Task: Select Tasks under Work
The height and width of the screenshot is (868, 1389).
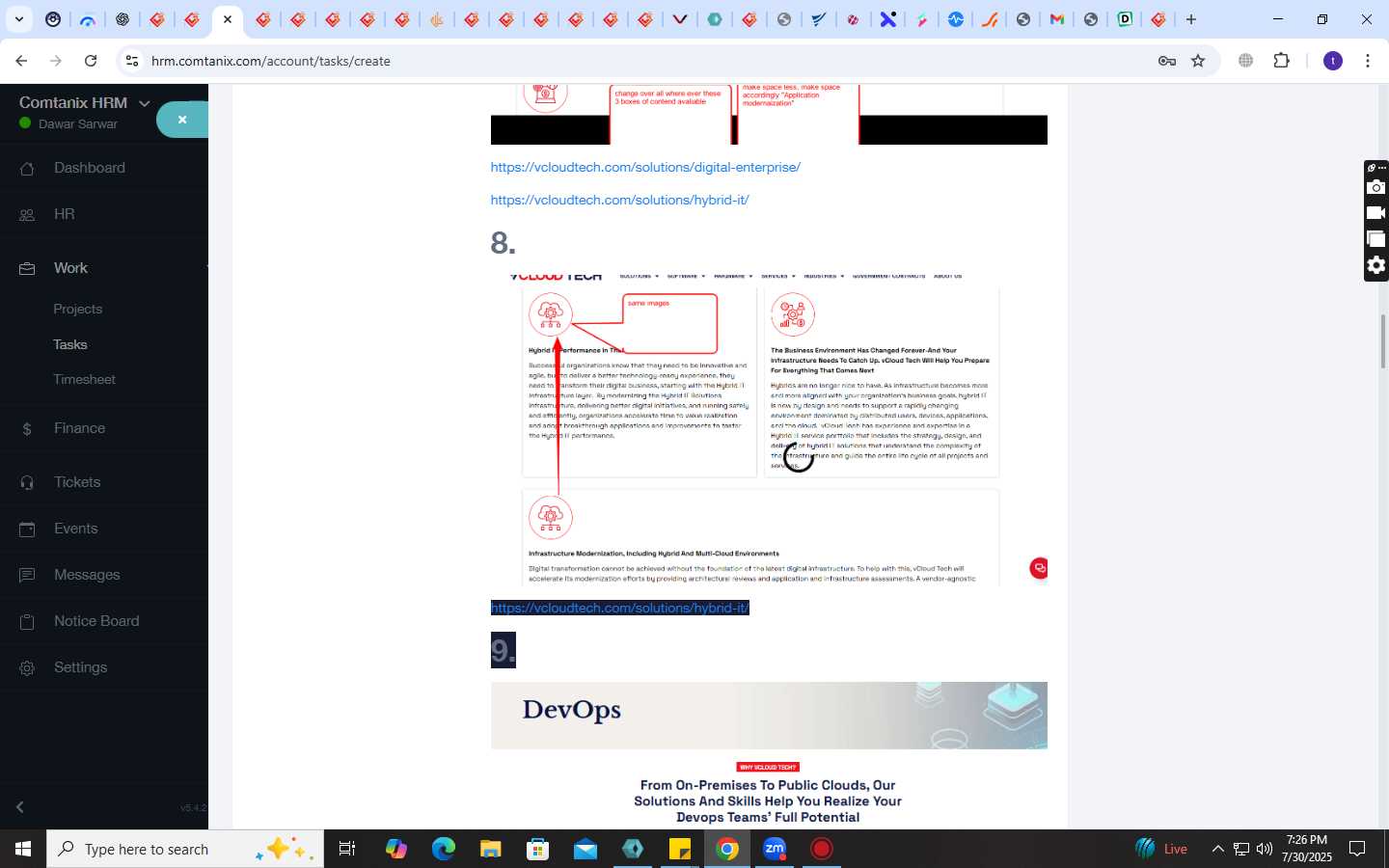Action: 70,344
